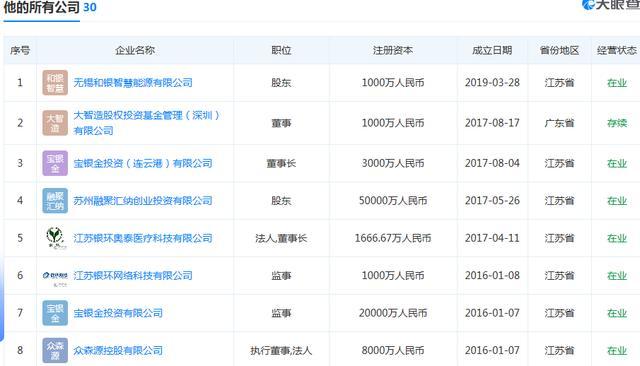The height and width of the screenshot is (366, 640).
Task: Open 宝银金投资有限公司 link
Action: click(x=118, y=313)
